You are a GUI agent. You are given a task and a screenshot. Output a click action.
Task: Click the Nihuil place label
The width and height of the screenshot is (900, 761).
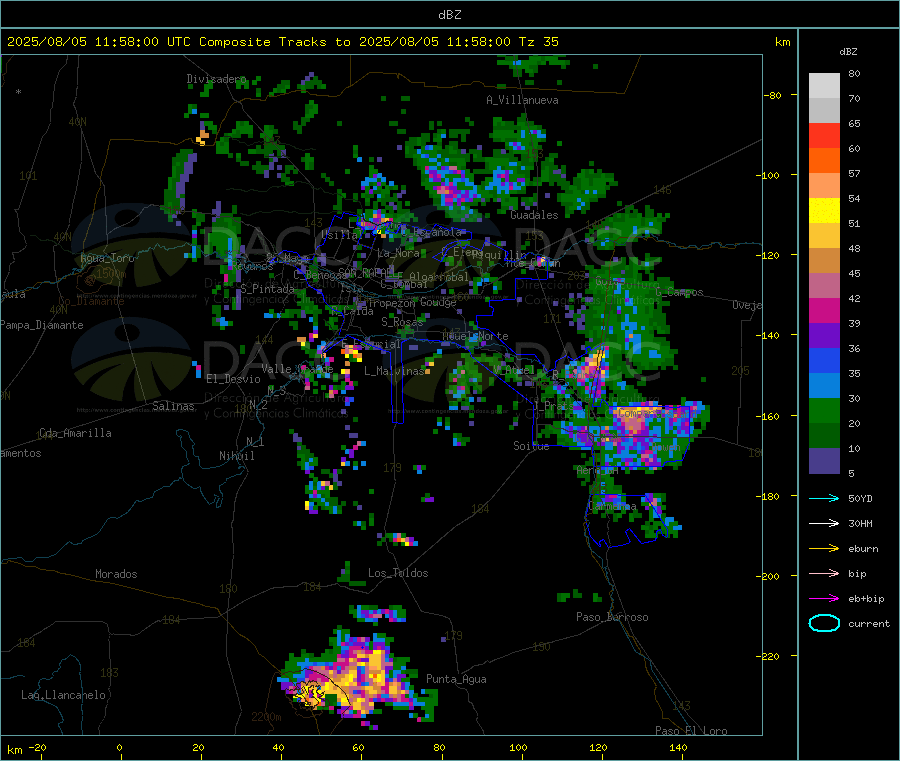click(237, 456)
